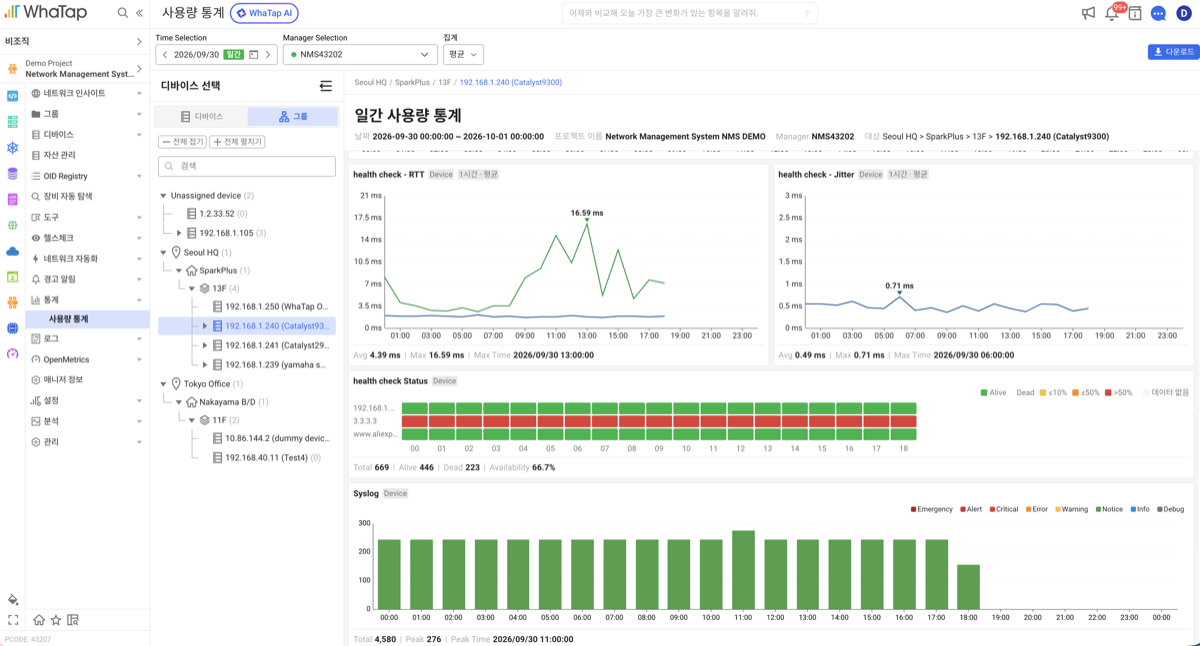Switch to the 디바이스 tab

(201, 117)
